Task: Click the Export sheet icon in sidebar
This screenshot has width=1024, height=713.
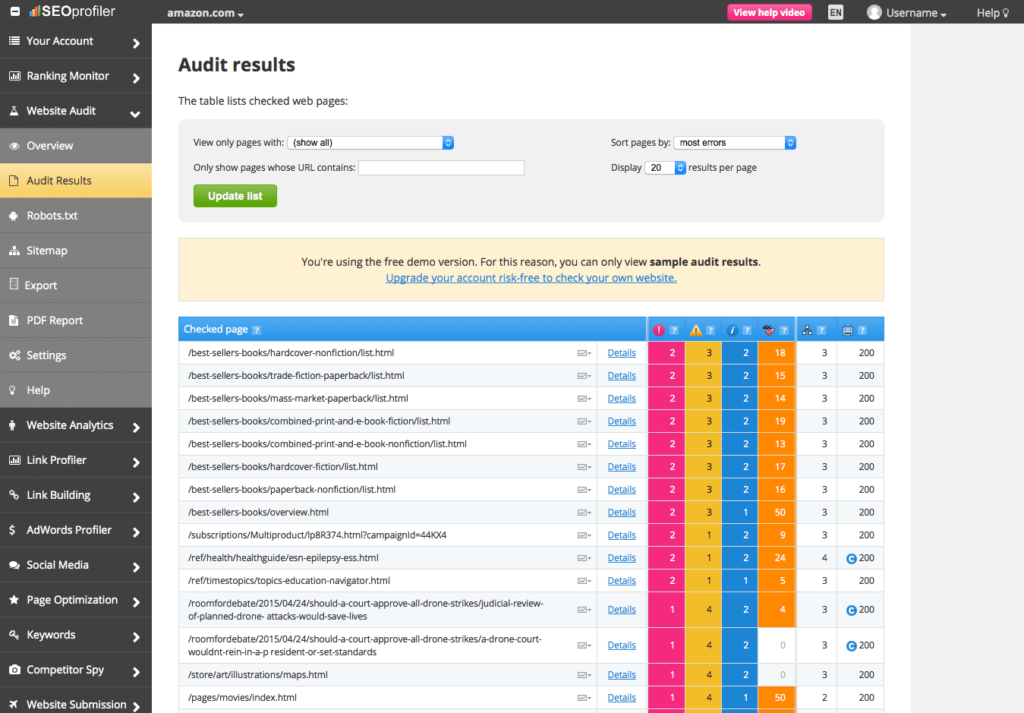Action: (14, 284)
